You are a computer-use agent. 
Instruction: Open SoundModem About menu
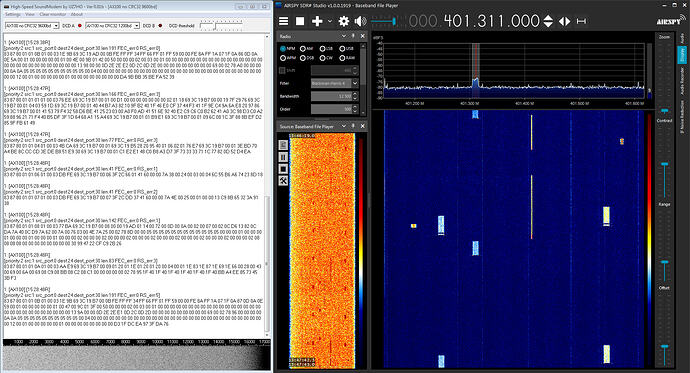coord(77,14)
